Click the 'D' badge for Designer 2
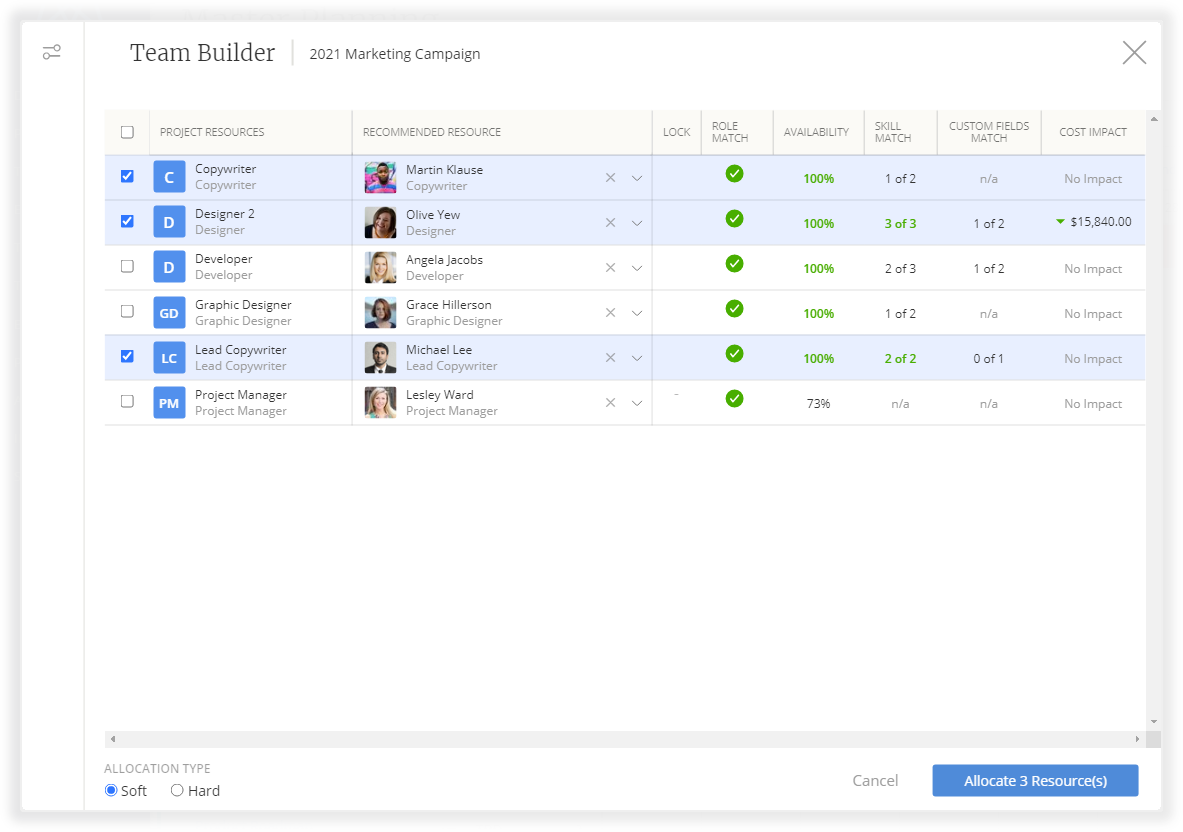Image resolution: width=1183 pixels, height=832 pixels. point(168,221)
